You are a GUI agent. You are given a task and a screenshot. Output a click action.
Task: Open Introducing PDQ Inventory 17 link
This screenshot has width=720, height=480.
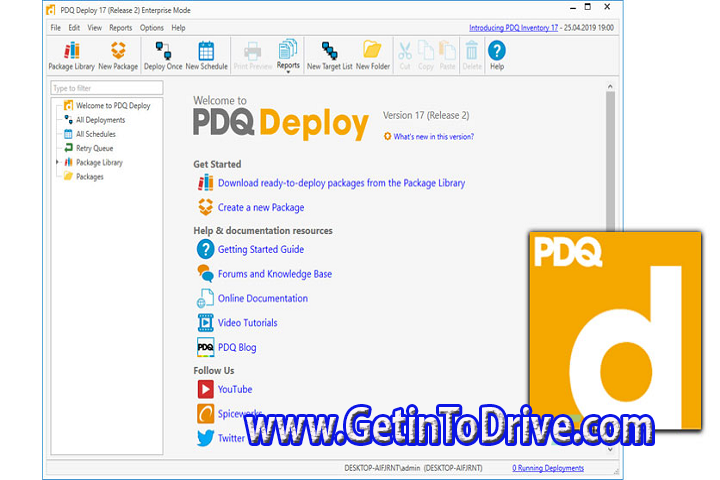[x=513, y=28]
